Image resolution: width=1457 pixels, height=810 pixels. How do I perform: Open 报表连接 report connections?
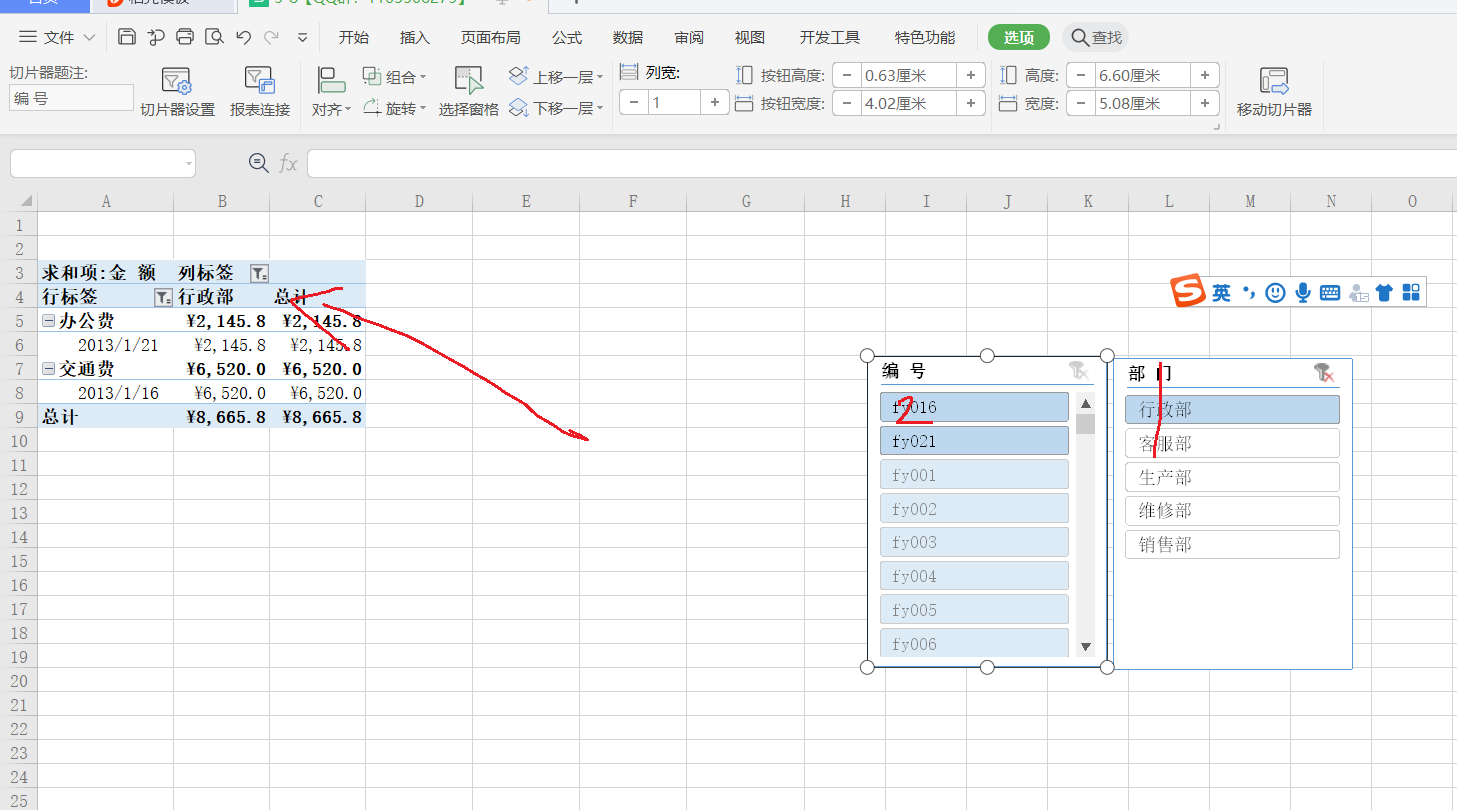(260, 92)
